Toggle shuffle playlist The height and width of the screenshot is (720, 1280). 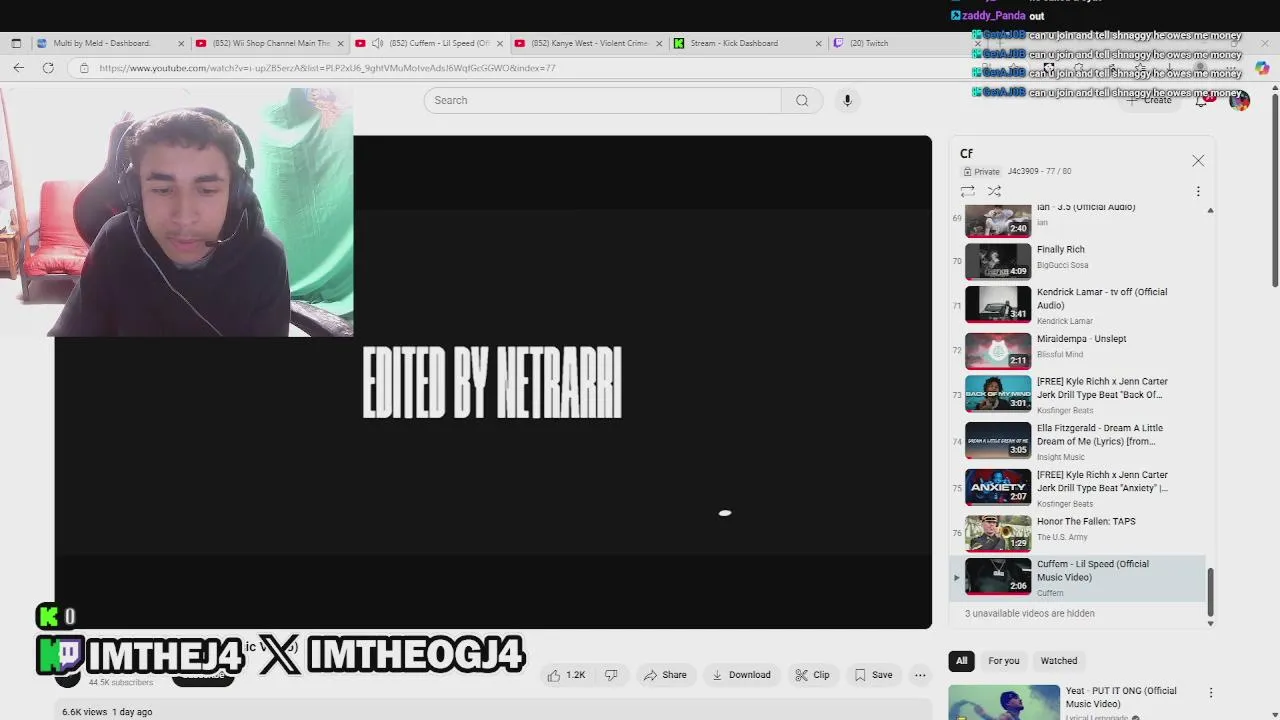point(994,191)
